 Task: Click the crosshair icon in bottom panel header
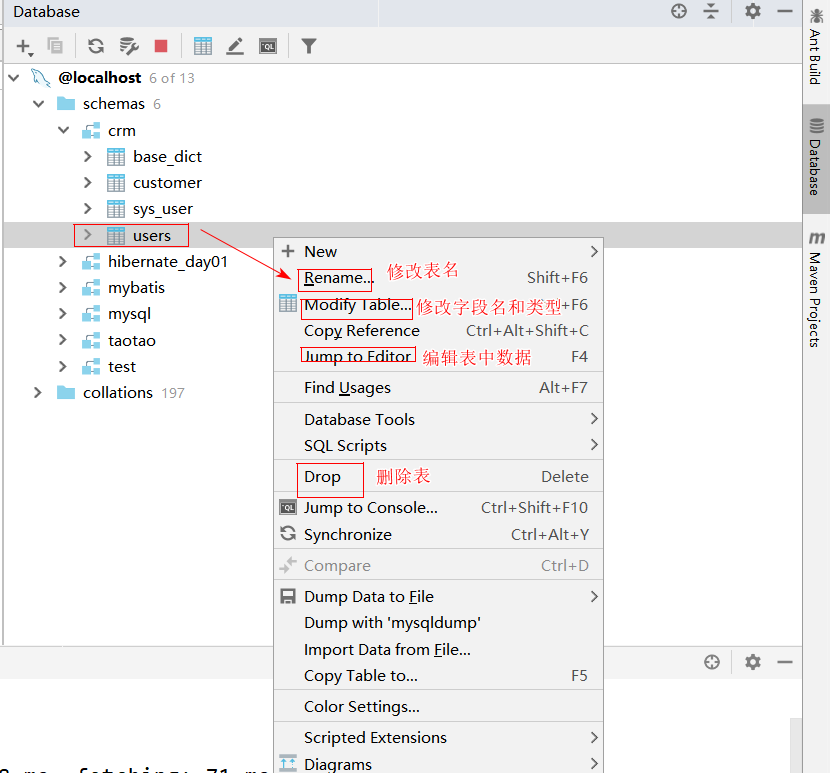point(711,662)
